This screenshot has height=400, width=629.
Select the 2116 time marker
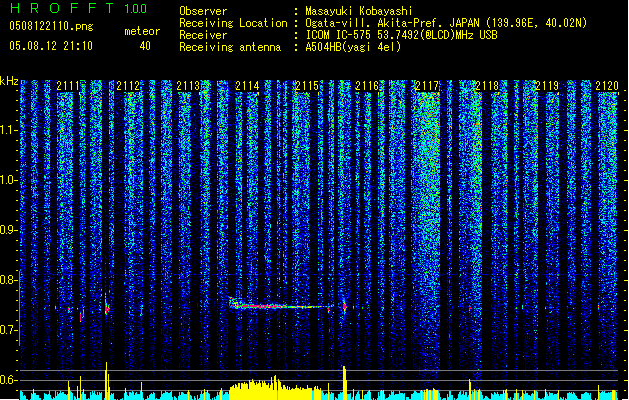tap(367, 86)
